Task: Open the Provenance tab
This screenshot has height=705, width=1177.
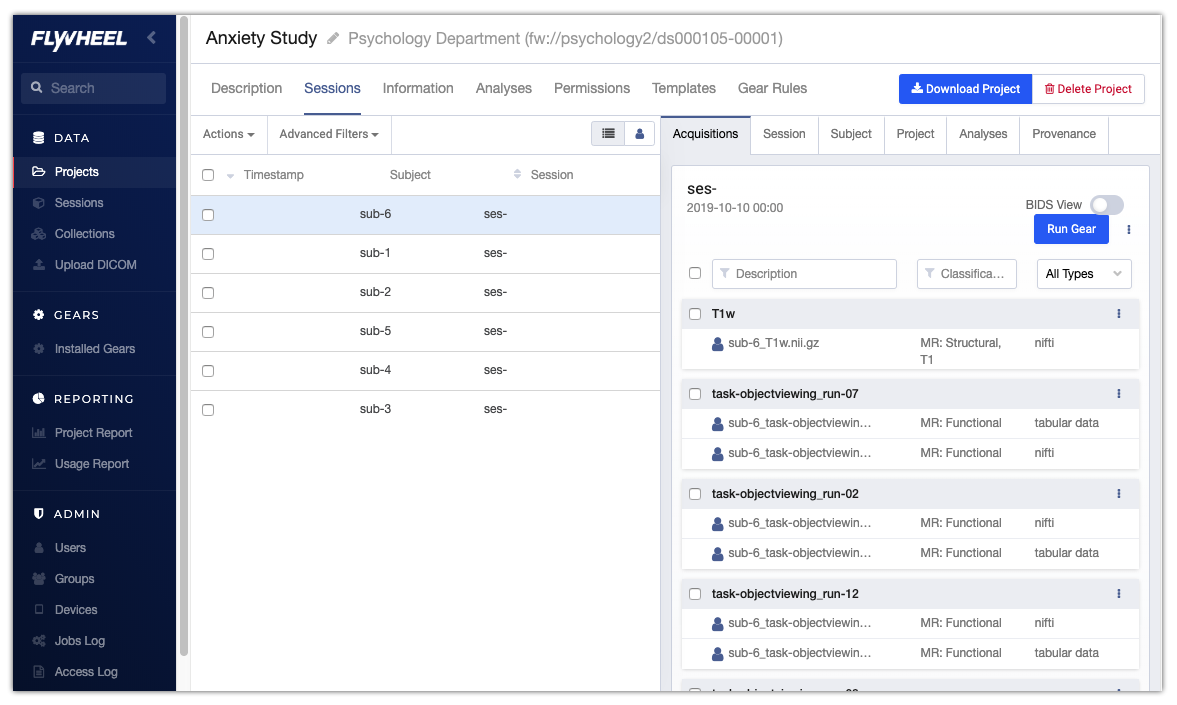Action: (1064, 134)
